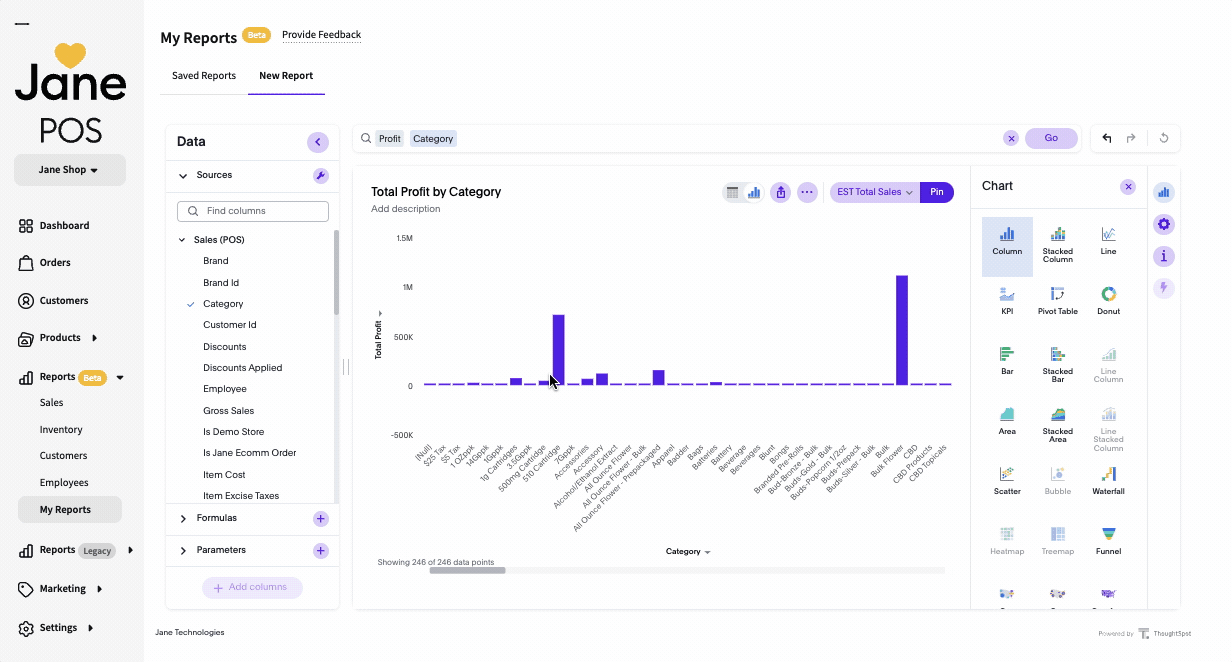Image resolution: width=1232 pixels, height=662 pixels.
Task: Reset the search with refresh icon
Action: coord(1164,138)
